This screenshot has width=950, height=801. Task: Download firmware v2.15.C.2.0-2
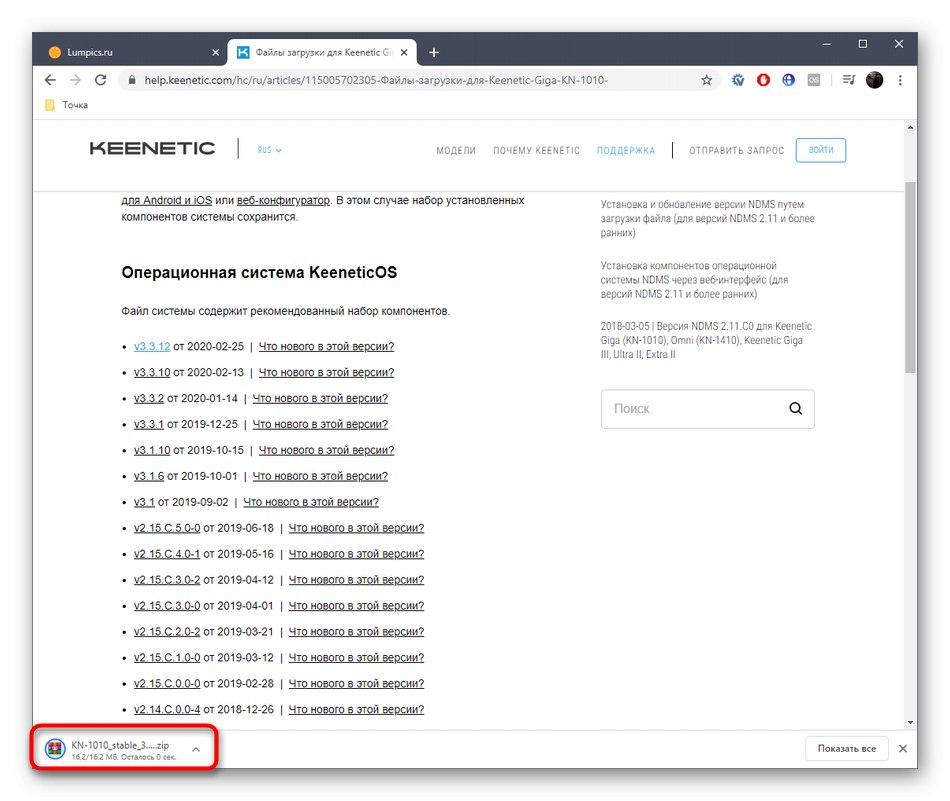[x=167, y=632]
